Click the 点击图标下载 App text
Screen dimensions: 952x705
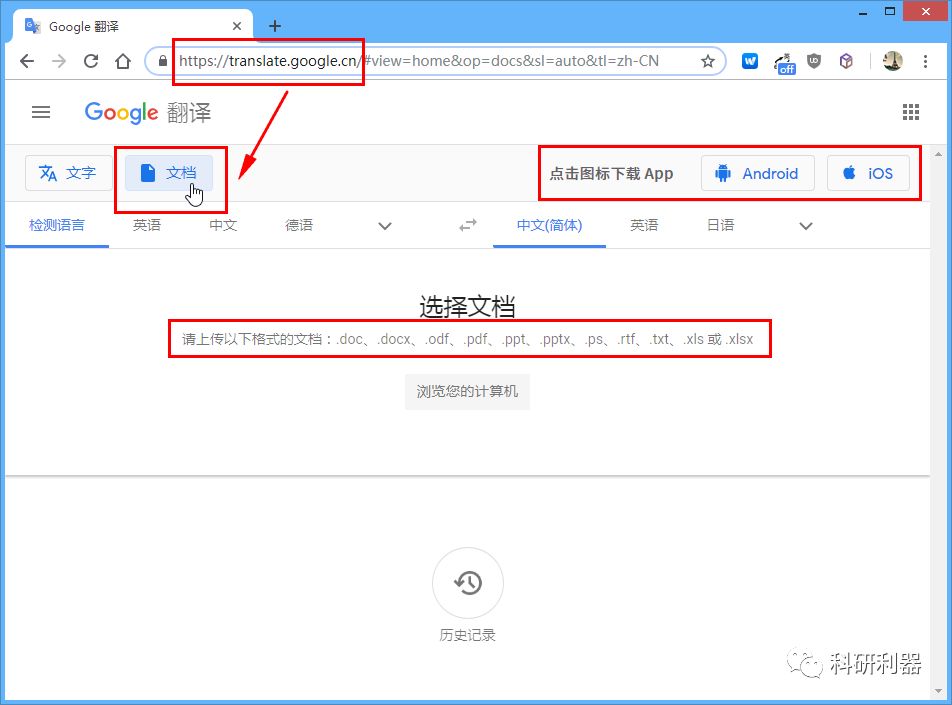(611, 174)
